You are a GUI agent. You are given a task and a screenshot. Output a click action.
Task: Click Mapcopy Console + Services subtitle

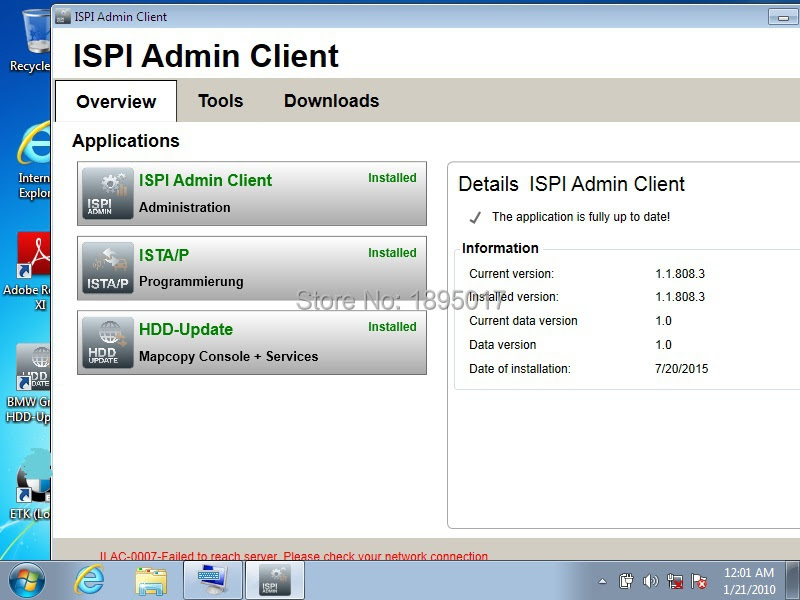[229, 356]
